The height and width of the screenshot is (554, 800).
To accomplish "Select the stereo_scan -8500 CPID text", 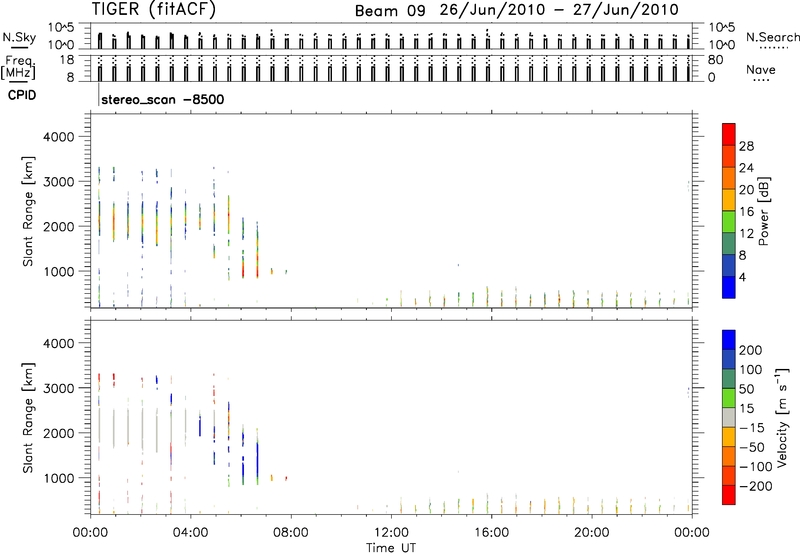I will tap(162, 99).
